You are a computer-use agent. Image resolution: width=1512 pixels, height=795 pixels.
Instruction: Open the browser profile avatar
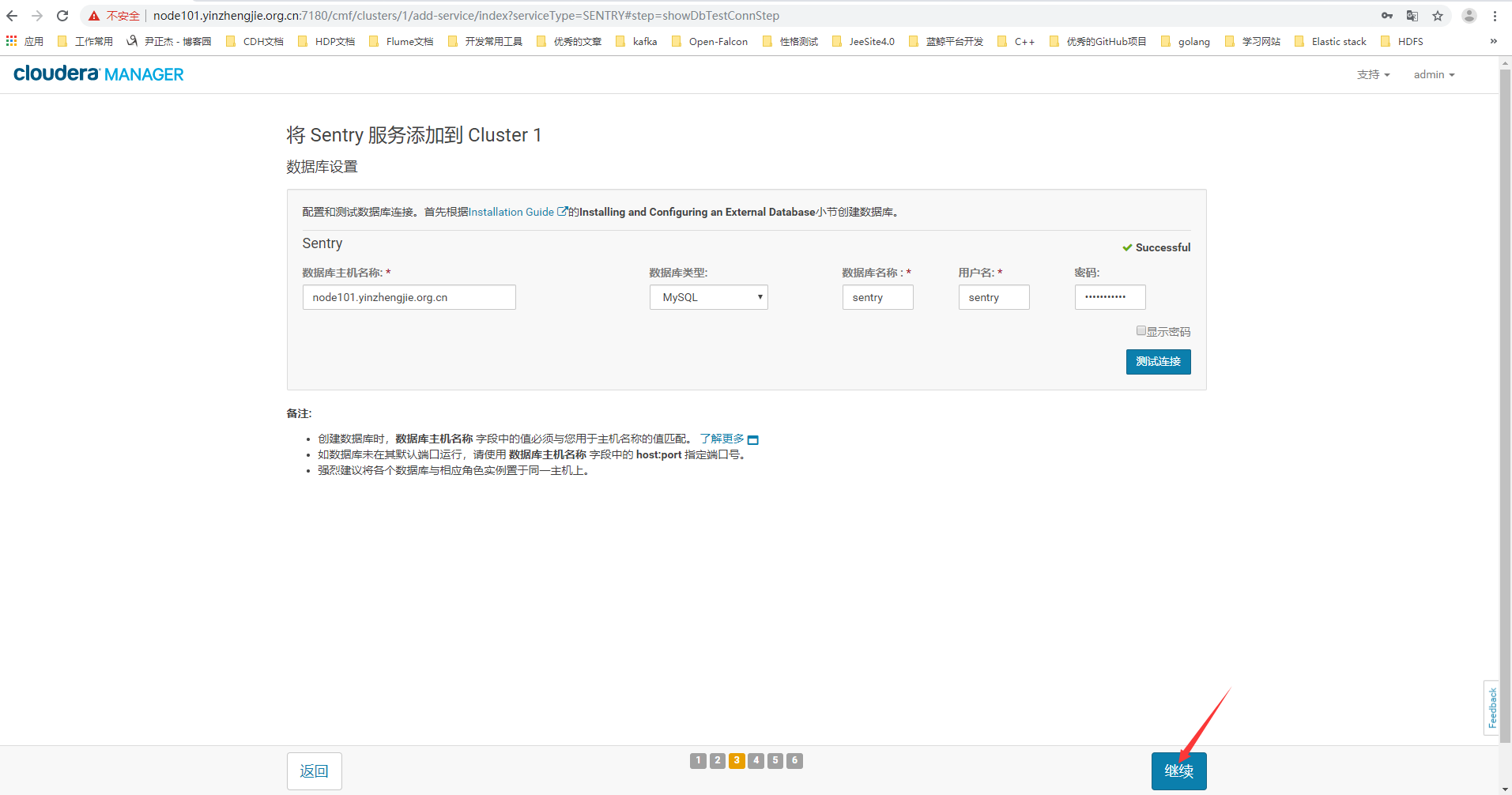coord(1469,16)
